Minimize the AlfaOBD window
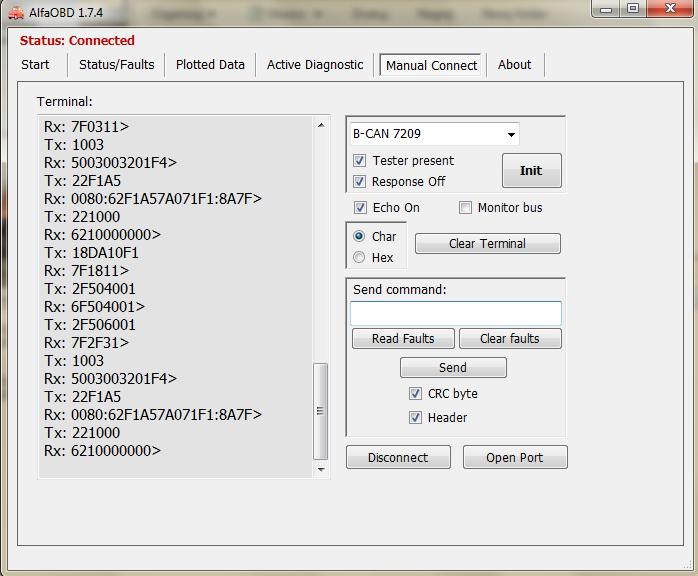The height and width of the screenshot is (576, 698). point(606,9)
